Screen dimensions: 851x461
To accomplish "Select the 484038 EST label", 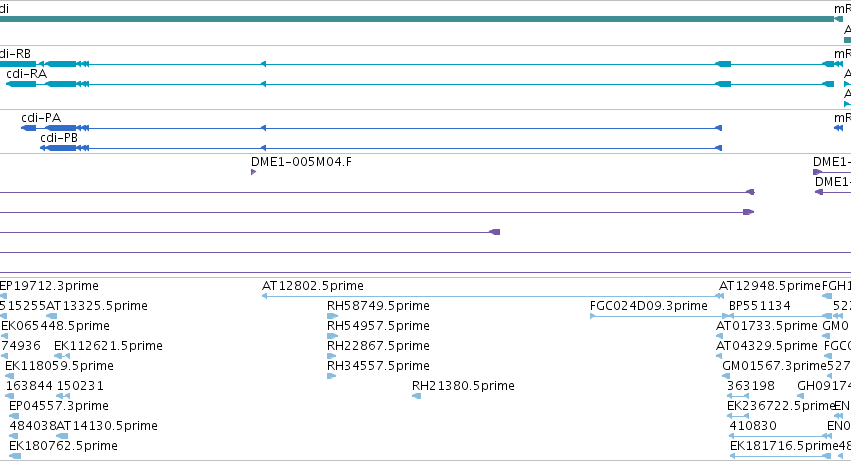I will point(33,426).
